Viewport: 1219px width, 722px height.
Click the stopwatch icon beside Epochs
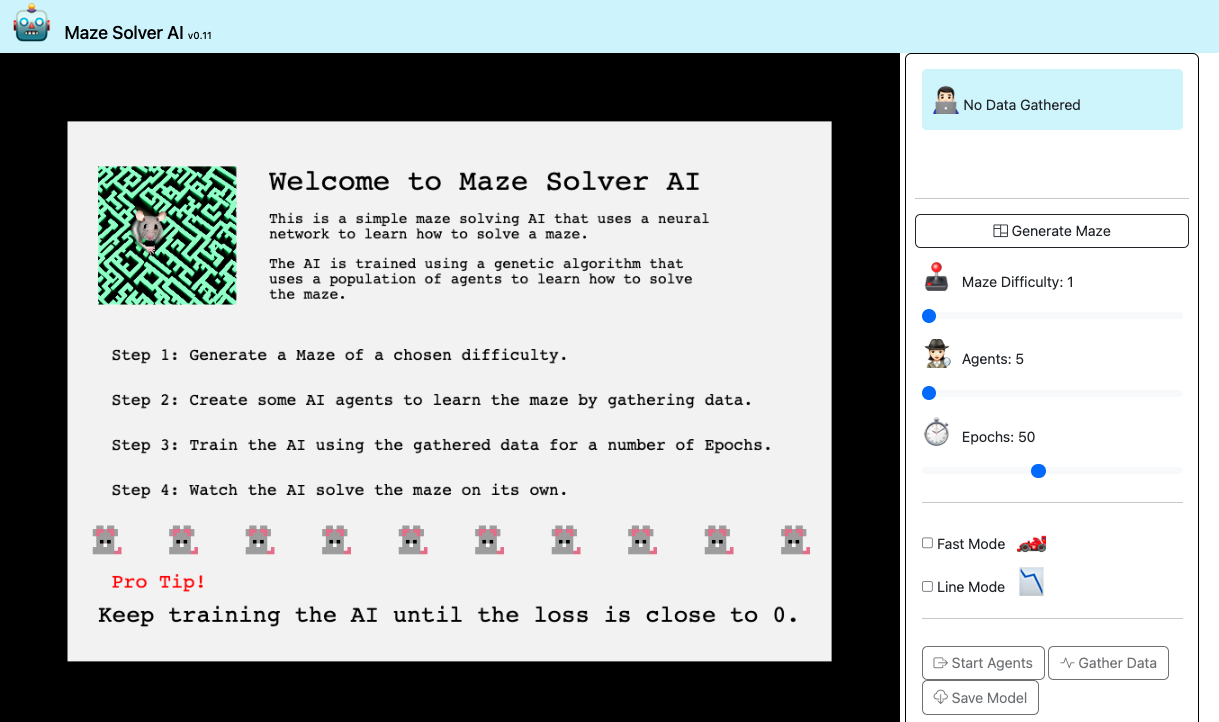click(x=935, y=434)
